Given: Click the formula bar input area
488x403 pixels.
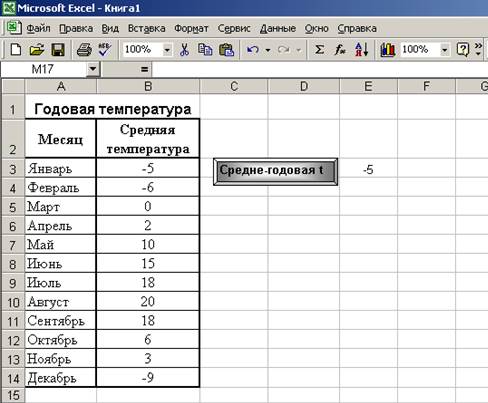Looking at the screenshot, I should tap(320, 69).
